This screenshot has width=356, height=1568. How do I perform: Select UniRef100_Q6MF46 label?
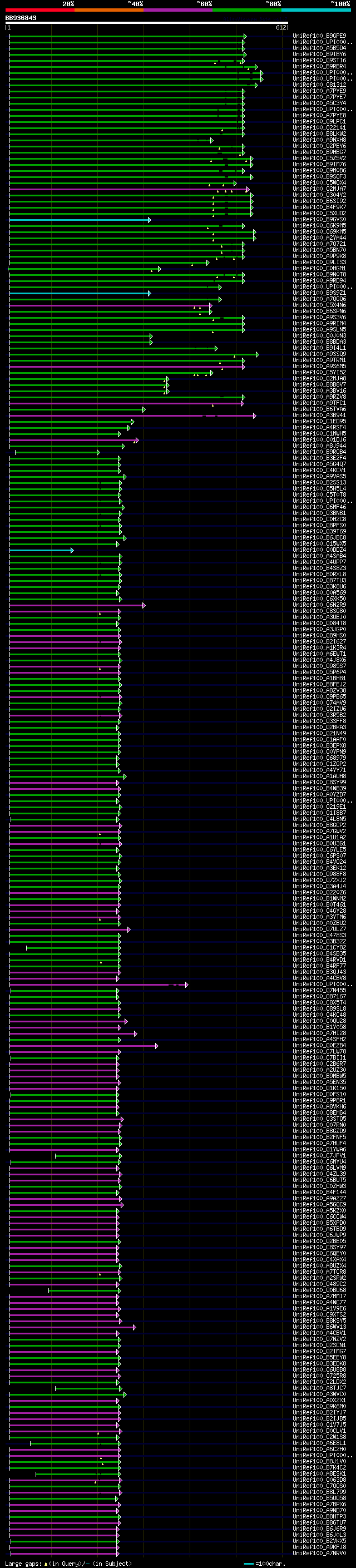pyautogui.click(x=319, y=507)
